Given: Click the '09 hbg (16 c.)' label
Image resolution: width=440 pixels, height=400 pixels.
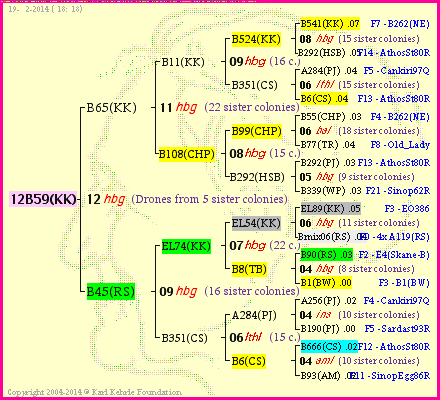Looking at the screenshot, I should click(x=265, y=62).
